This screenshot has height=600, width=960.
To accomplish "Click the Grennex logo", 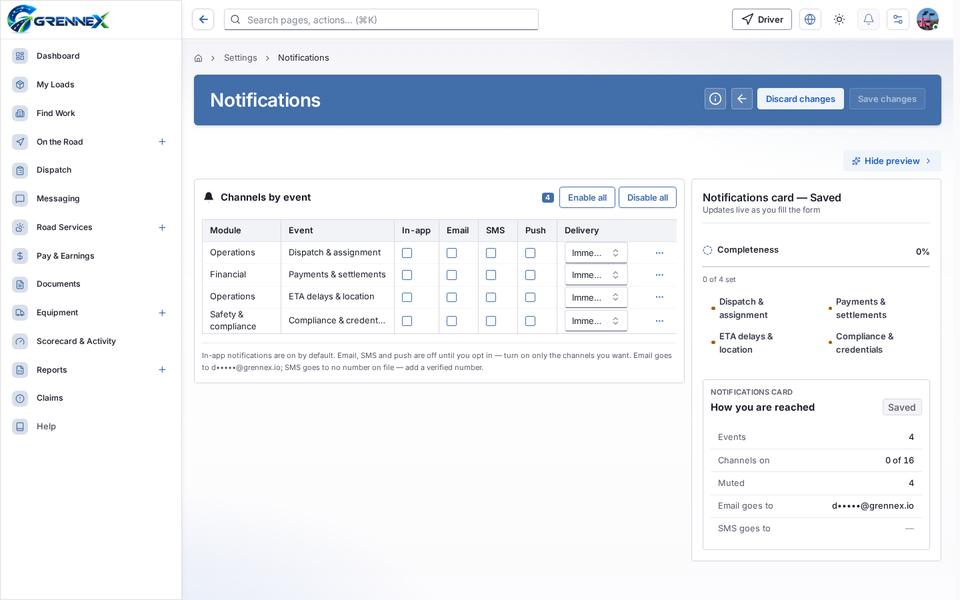I will (x=58, y=19).
